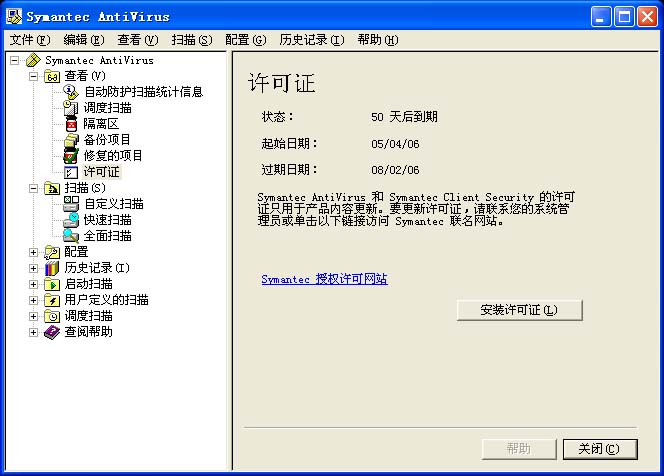Viewport: 664px width, 476px height.
Task: Select the 修复的项目 tree label
Action: pos(113,156)
